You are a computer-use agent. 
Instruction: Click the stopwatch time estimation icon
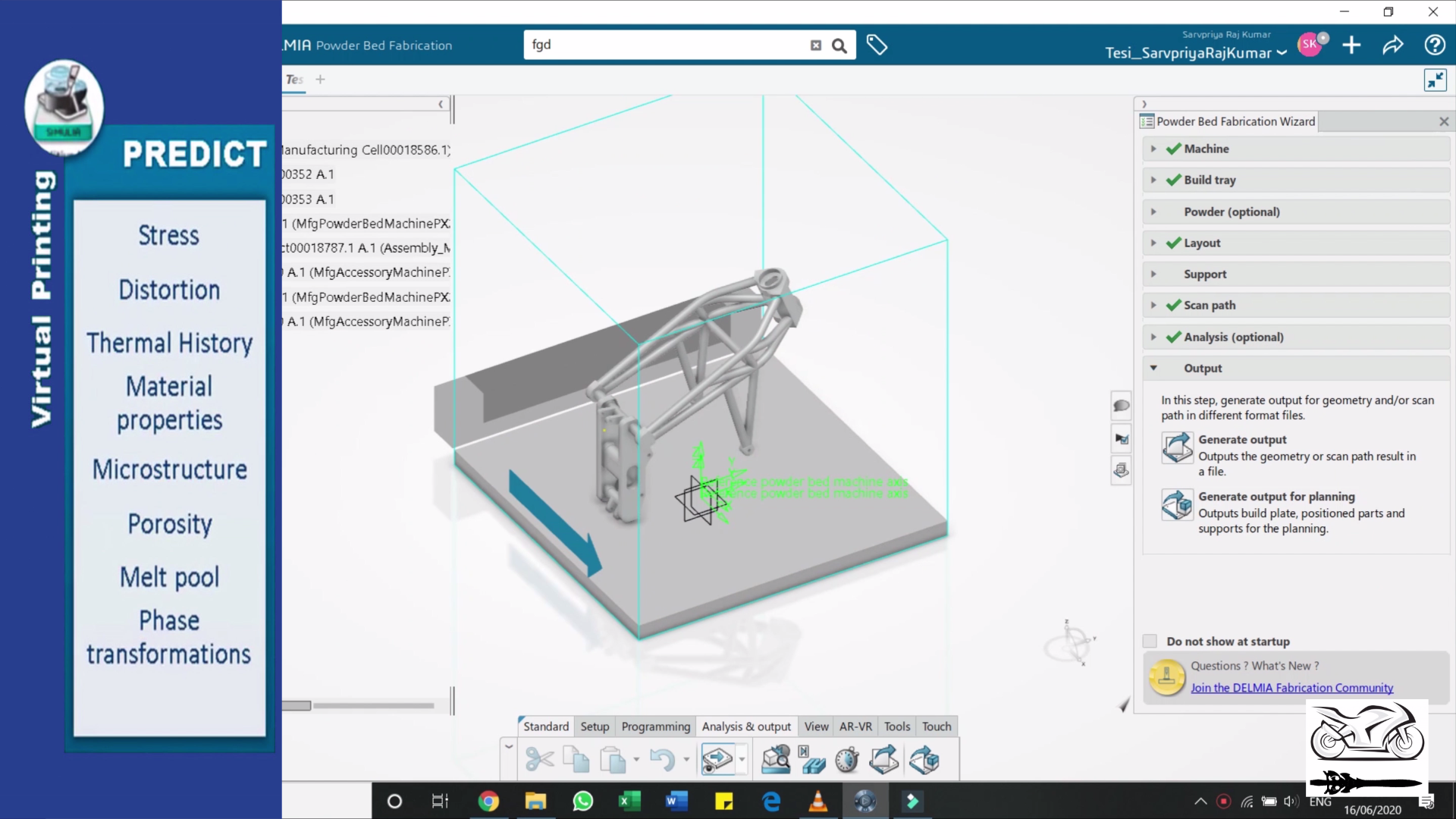pos(847,759)
